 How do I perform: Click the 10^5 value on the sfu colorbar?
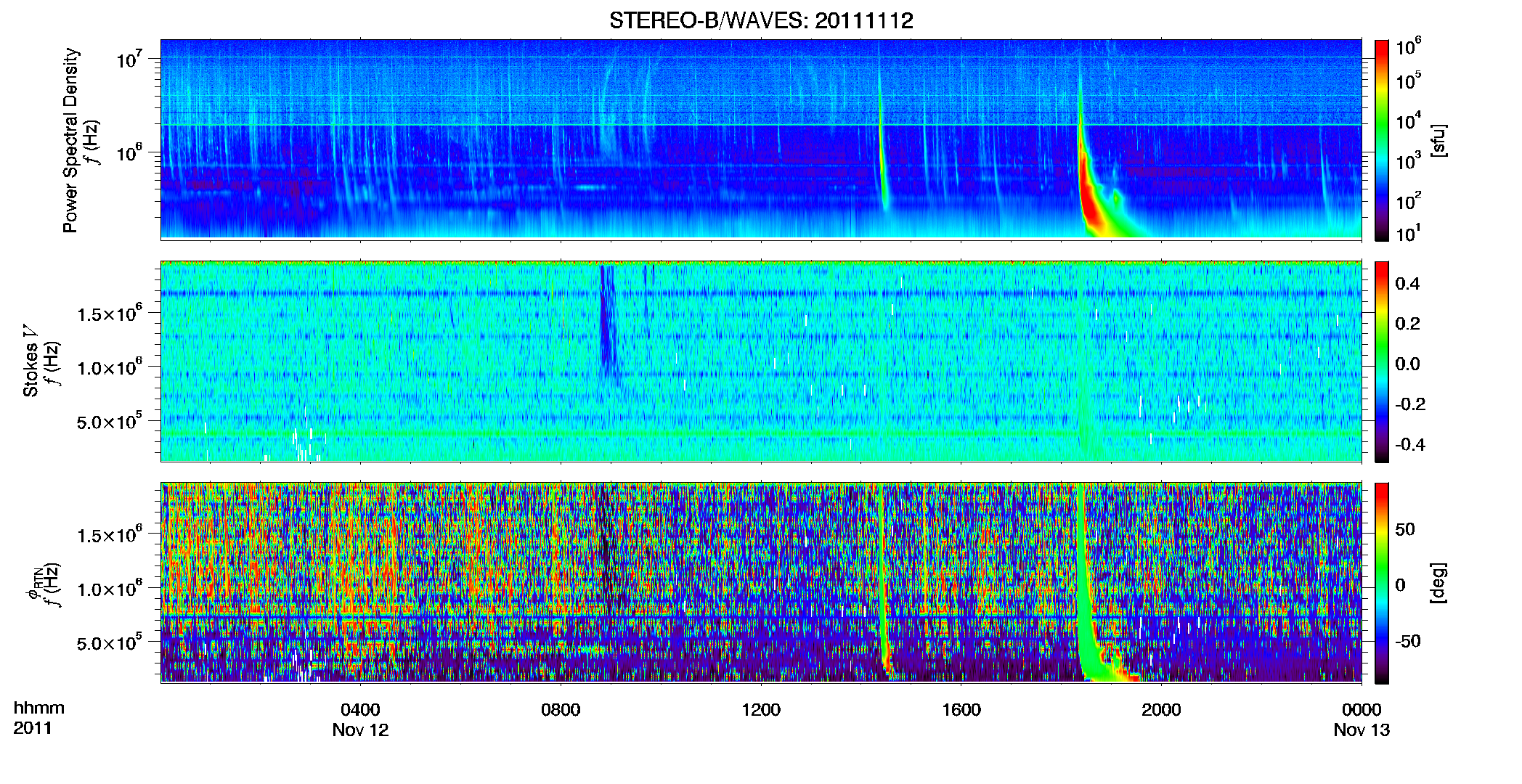point(1409,80)
